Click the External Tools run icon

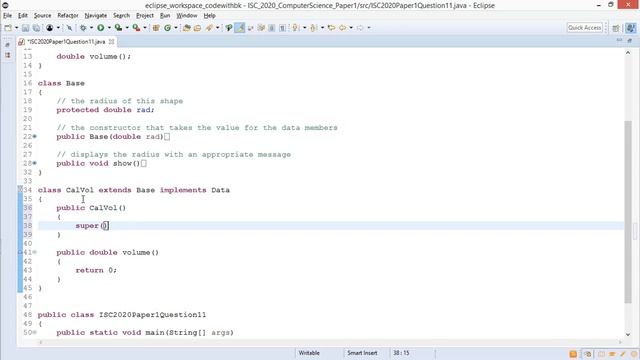pos(136,28)
